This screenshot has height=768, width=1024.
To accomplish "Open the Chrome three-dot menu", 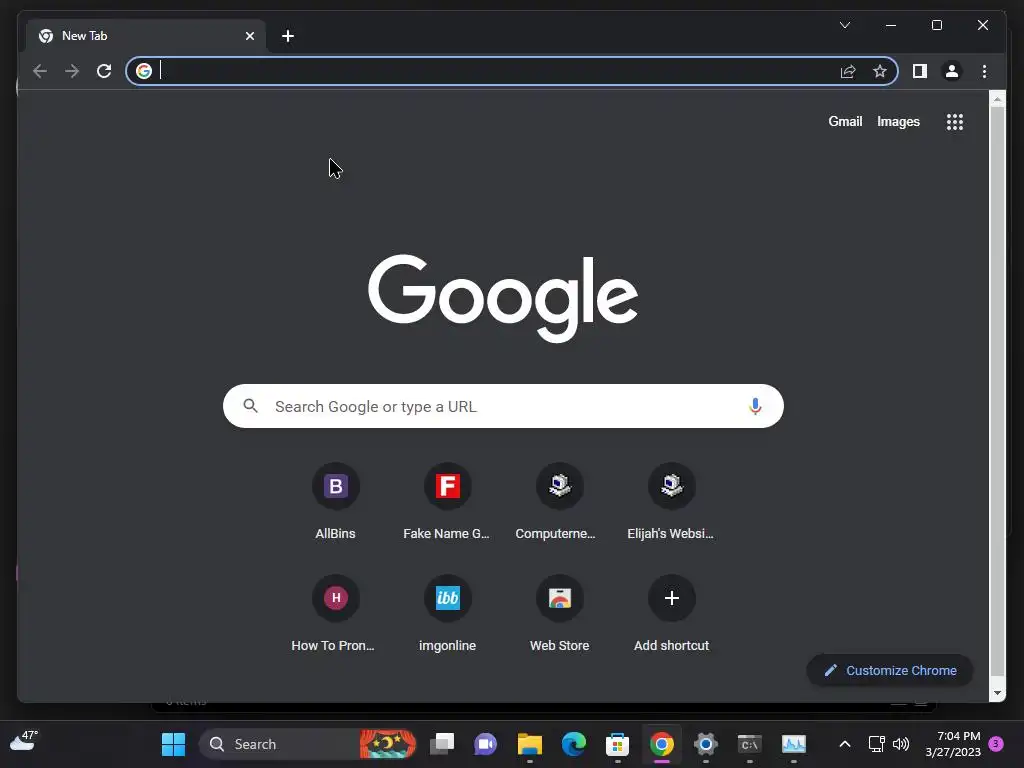I will click(984, 71).
